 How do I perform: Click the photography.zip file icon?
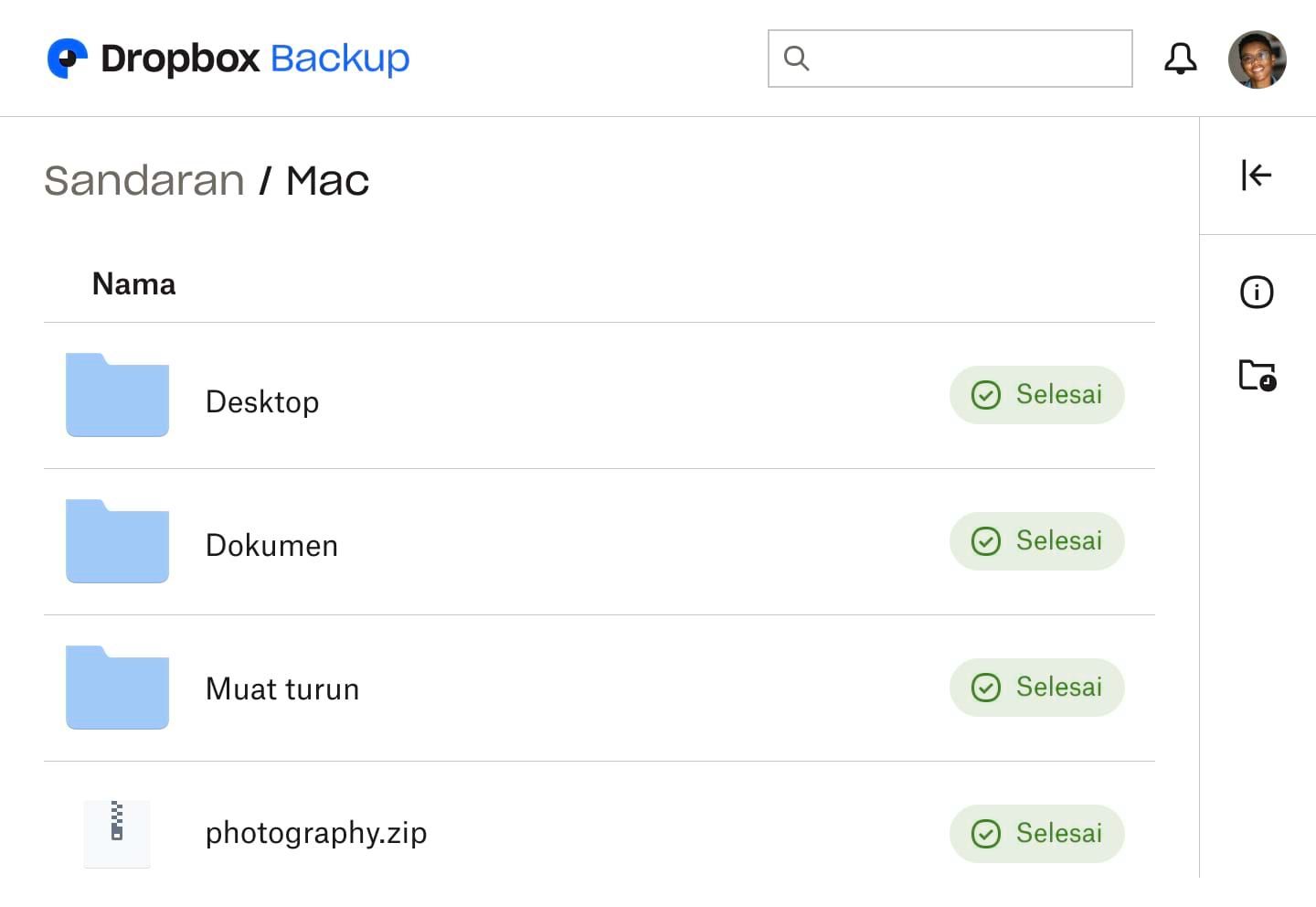click(x=117, y=833)
